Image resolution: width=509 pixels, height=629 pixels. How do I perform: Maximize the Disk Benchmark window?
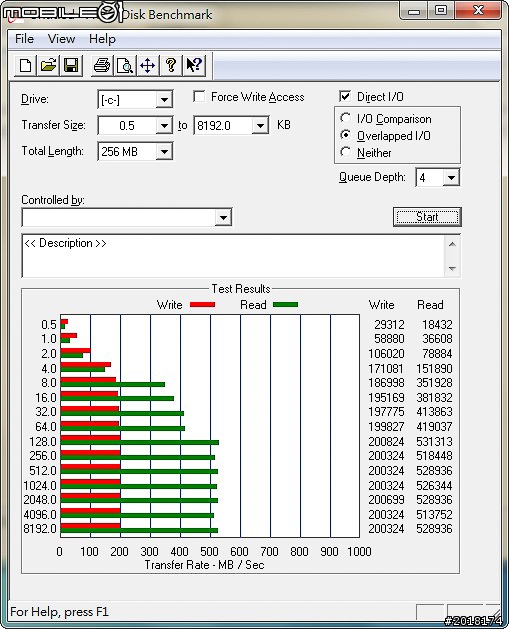click(441, 10)
